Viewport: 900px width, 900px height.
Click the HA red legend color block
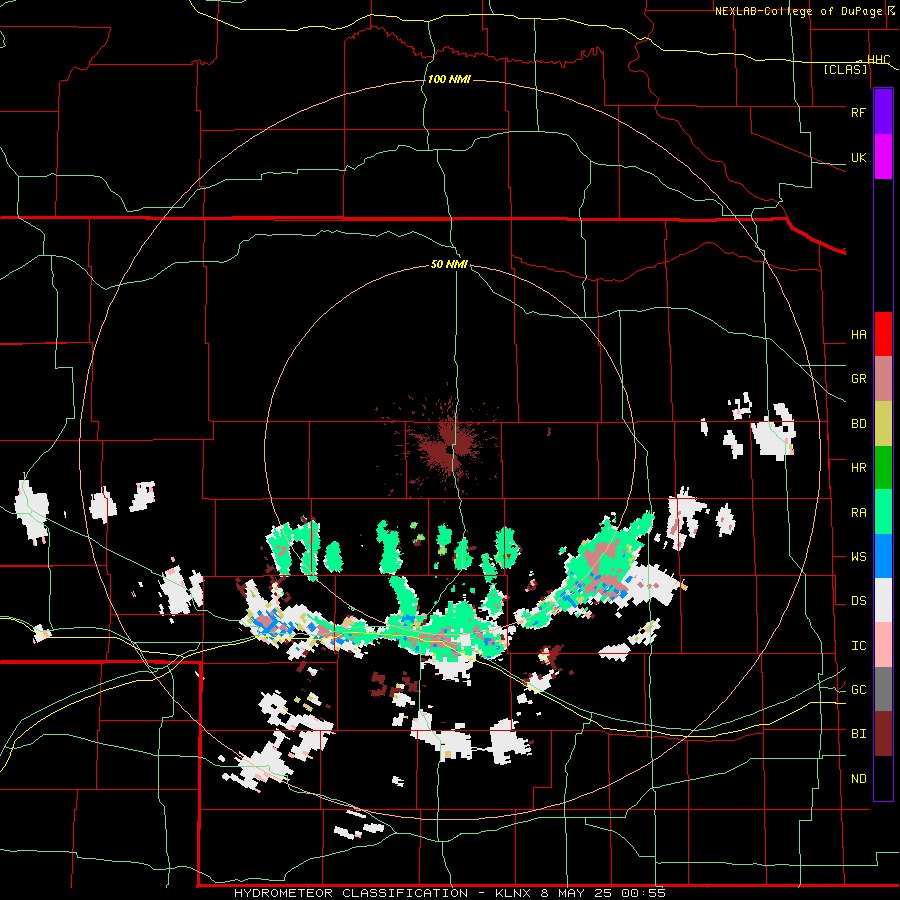(883, 334)
